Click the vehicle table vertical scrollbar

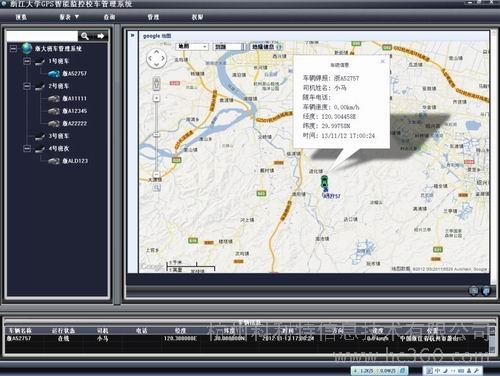[x=492, y=340]
